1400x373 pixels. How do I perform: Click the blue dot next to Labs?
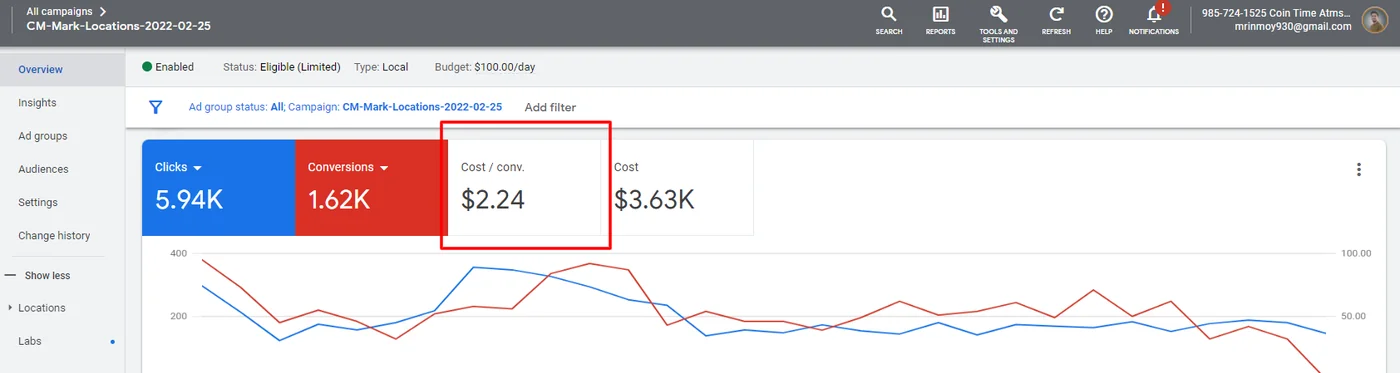[112, 342]
